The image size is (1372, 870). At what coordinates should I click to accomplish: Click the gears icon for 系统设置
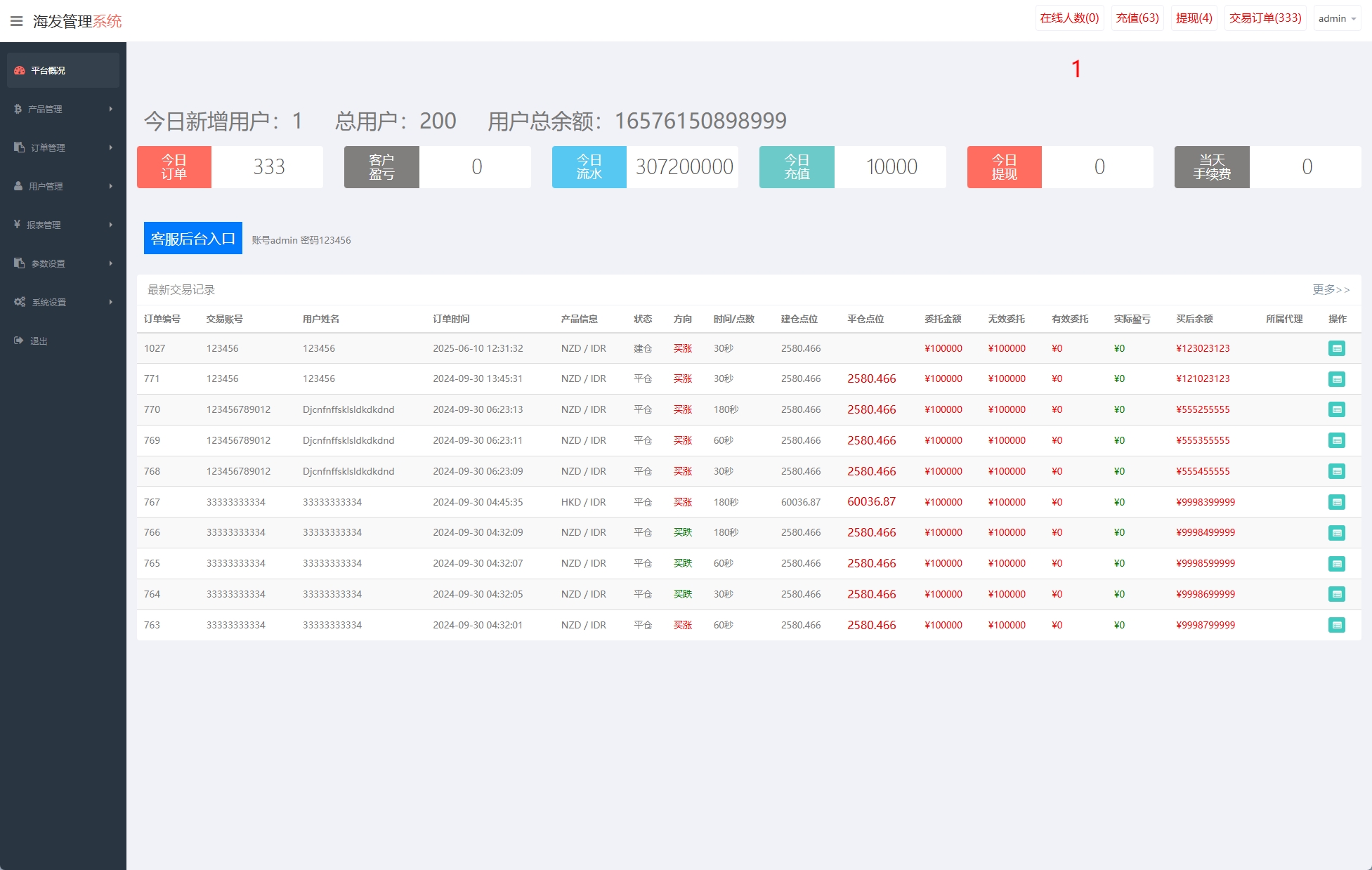point(20,302)
